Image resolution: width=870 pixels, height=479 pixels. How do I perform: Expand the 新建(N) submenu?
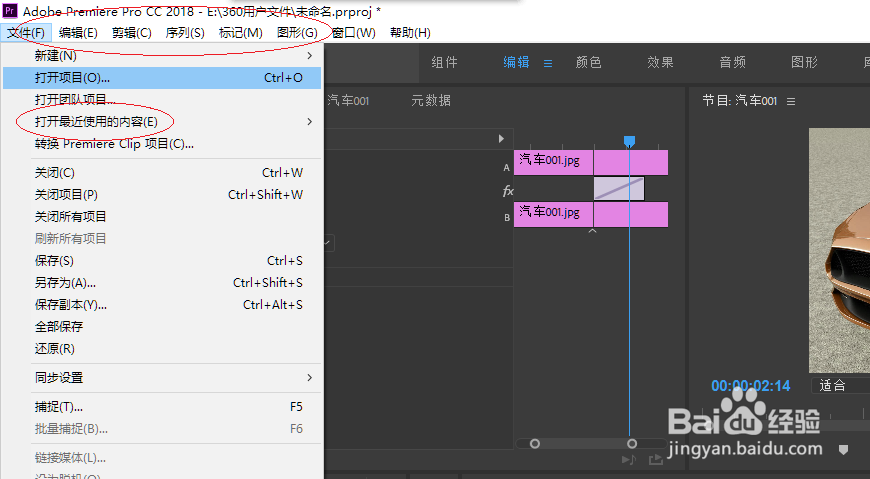click(162, 56)
